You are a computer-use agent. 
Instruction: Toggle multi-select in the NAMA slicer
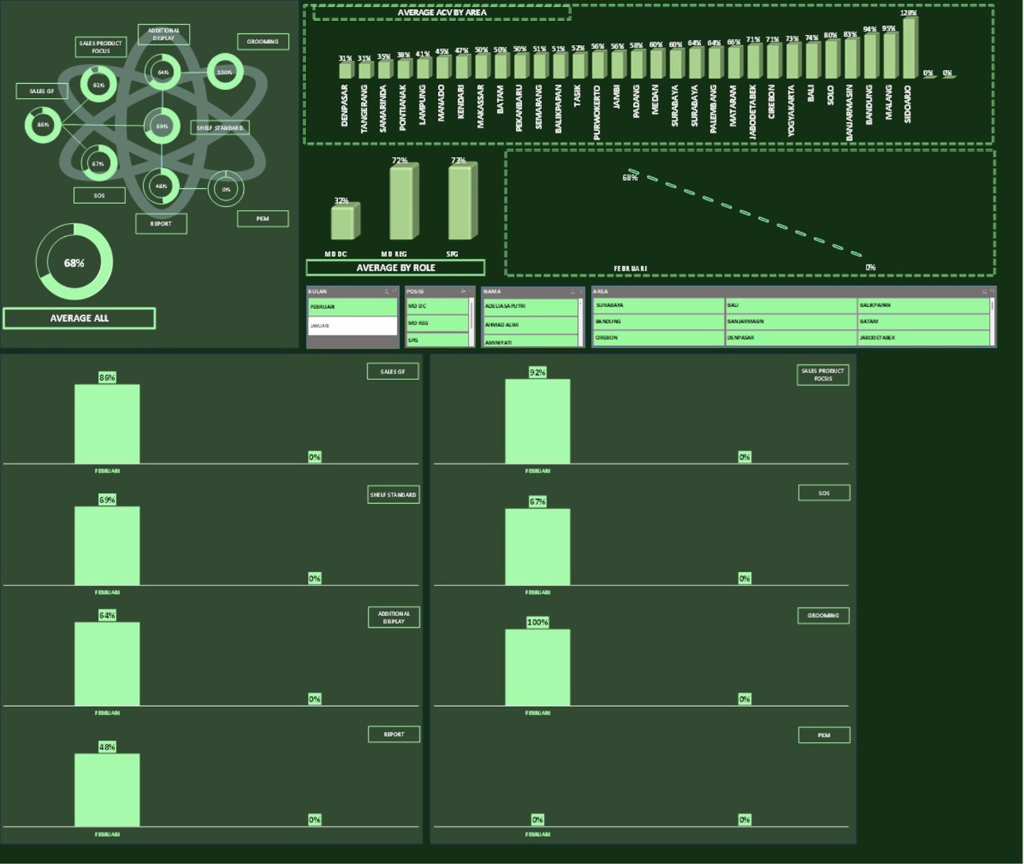point(573,291)
